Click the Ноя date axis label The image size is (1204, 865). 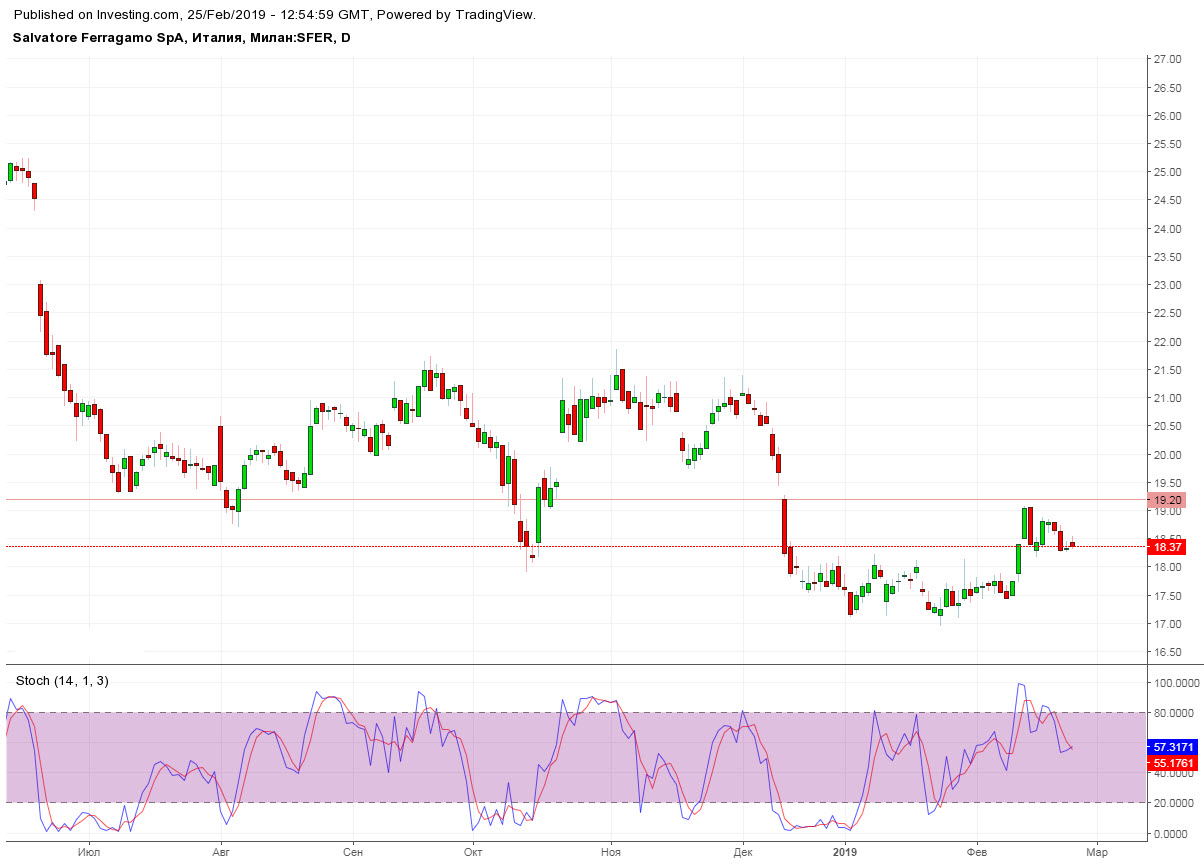(611, 853)
